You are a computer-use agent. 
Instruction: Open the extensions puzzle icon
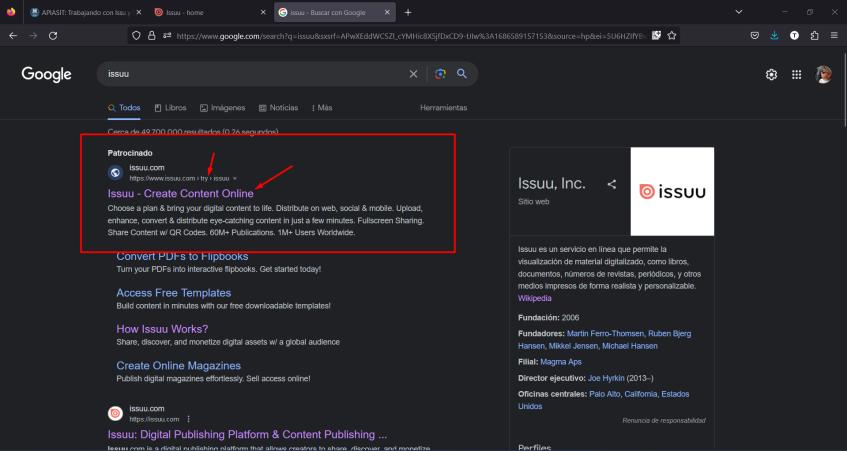pyautogui.click(x=815, y=36)
